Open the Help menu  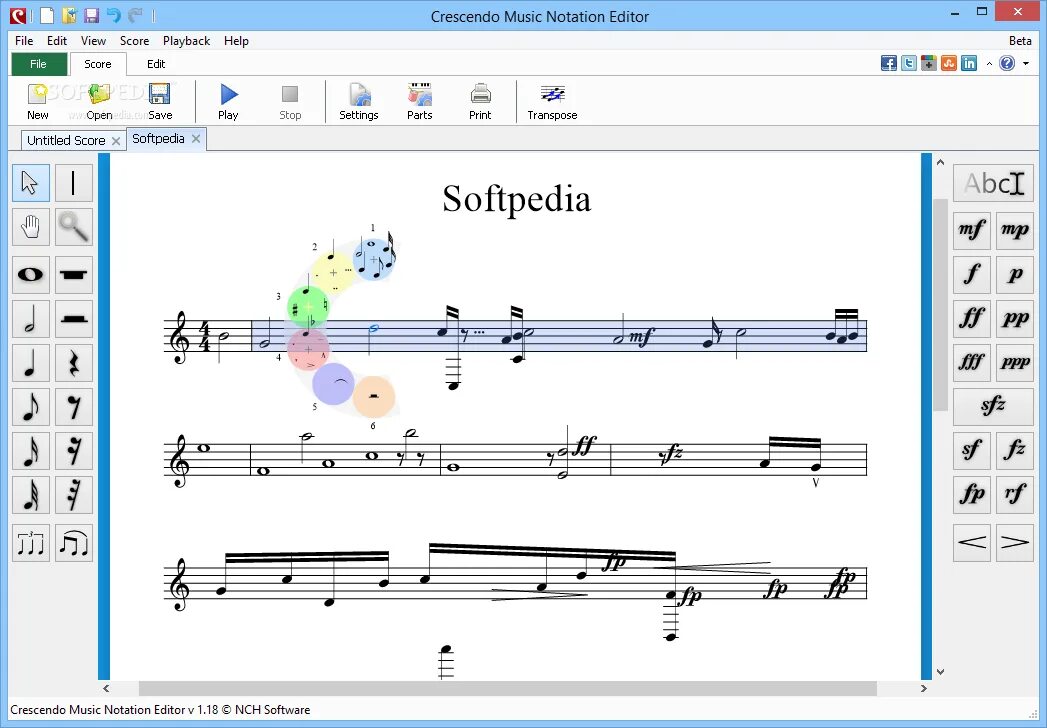point(236,41)
